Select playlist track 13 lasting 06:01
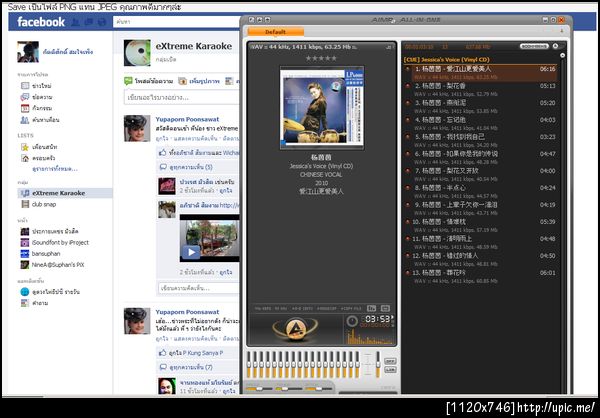 480,276
